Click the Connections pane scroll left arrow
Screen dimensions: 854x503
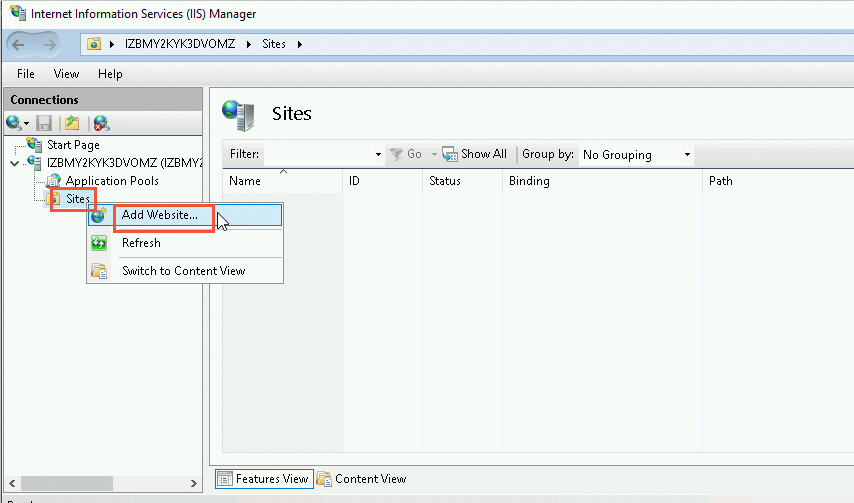coord(12,483)
